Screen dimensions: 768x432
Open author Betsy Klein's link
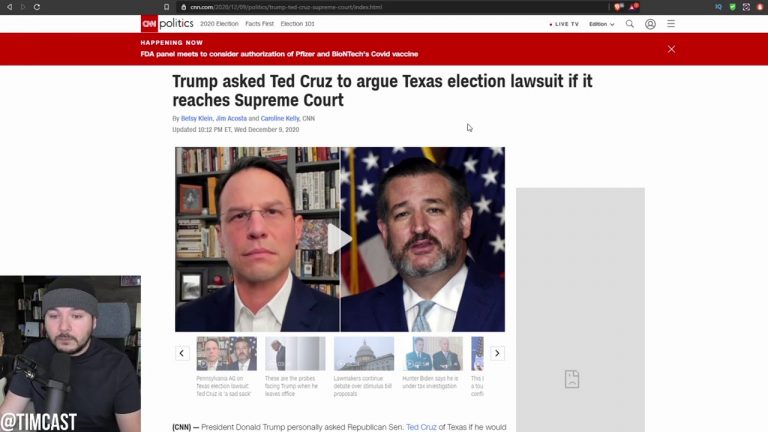point(197,119)
